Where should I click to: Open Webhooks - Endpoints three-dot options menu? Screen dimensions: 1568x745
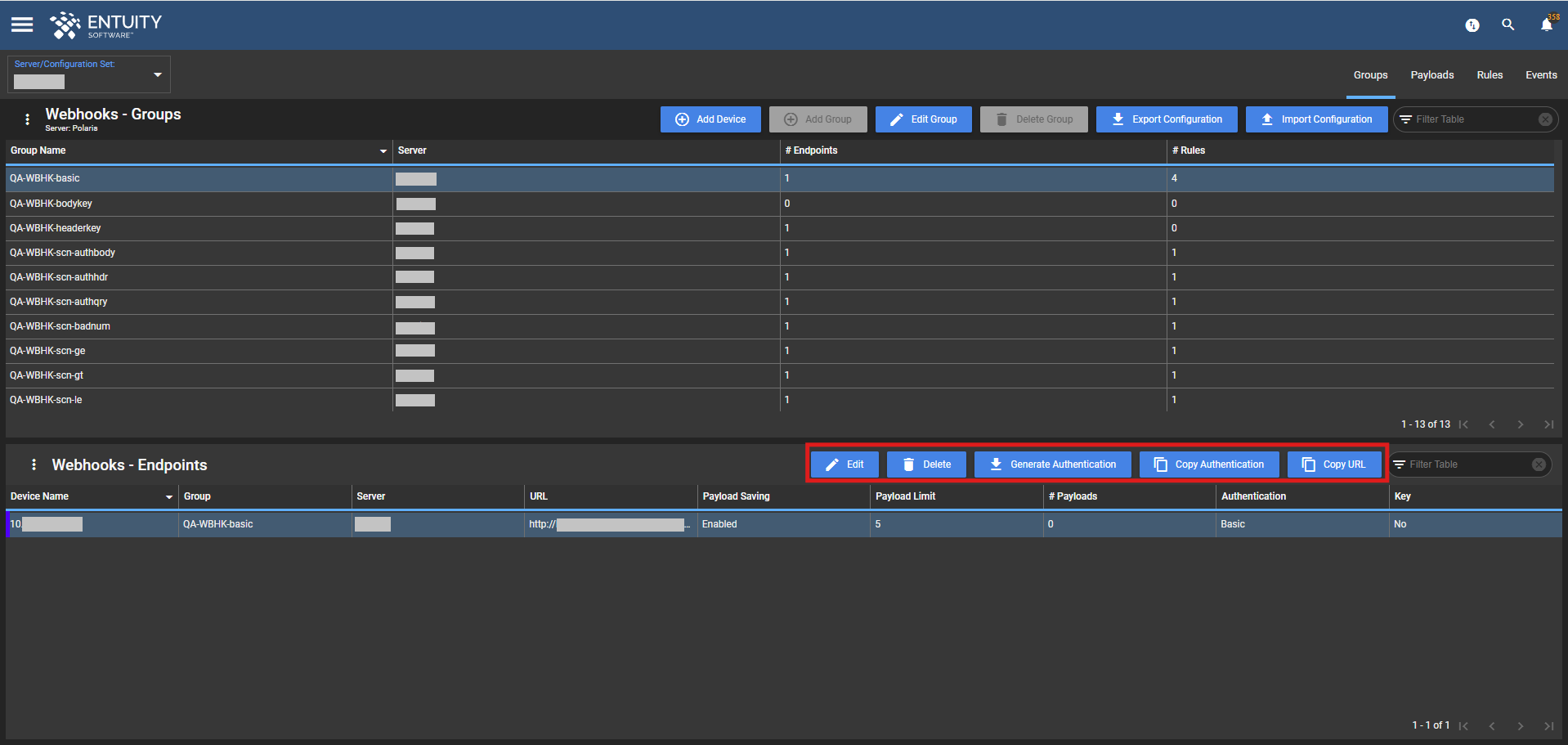click(x=34, y=465)
